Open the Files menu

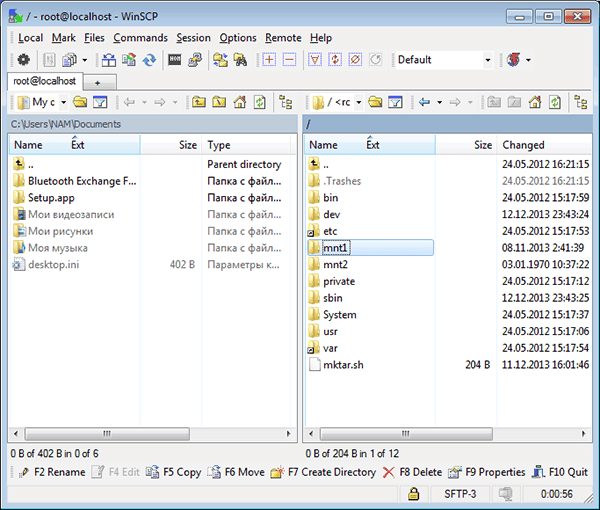point(94,38)
